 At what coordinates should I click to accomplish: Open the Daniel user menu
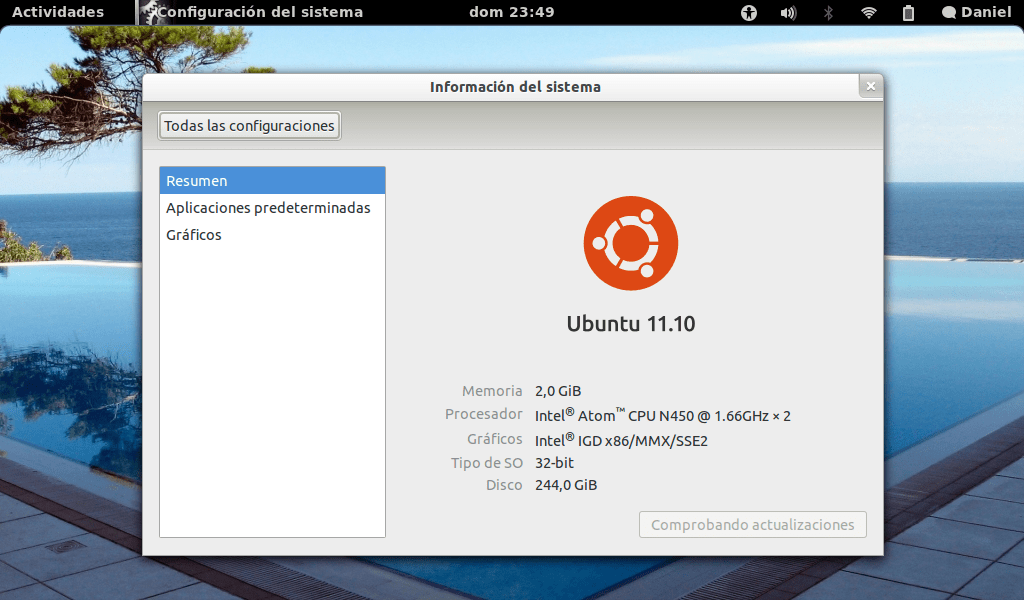[976, 12]
